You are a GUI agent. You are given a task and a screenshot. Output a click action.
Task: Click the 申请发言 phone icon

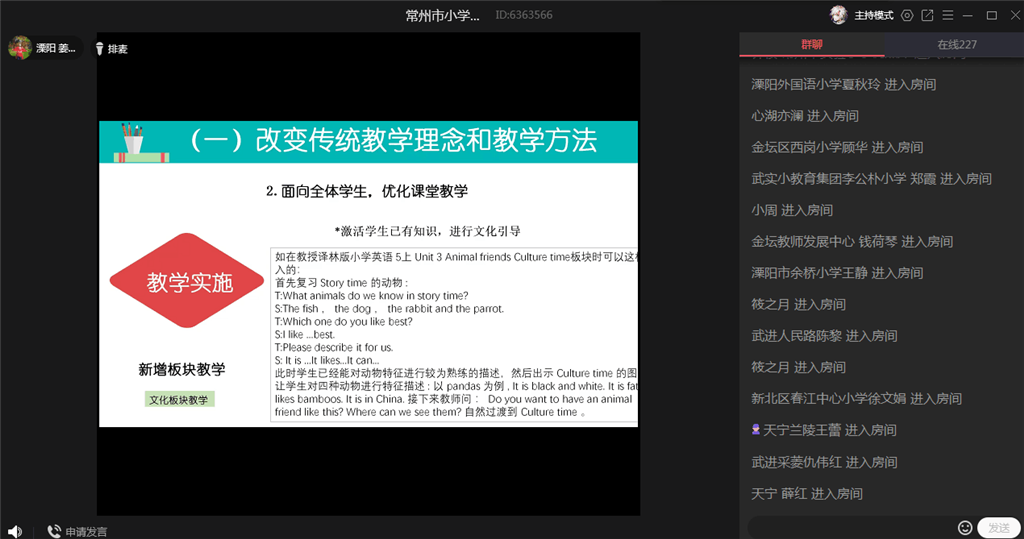click(54, 532)
